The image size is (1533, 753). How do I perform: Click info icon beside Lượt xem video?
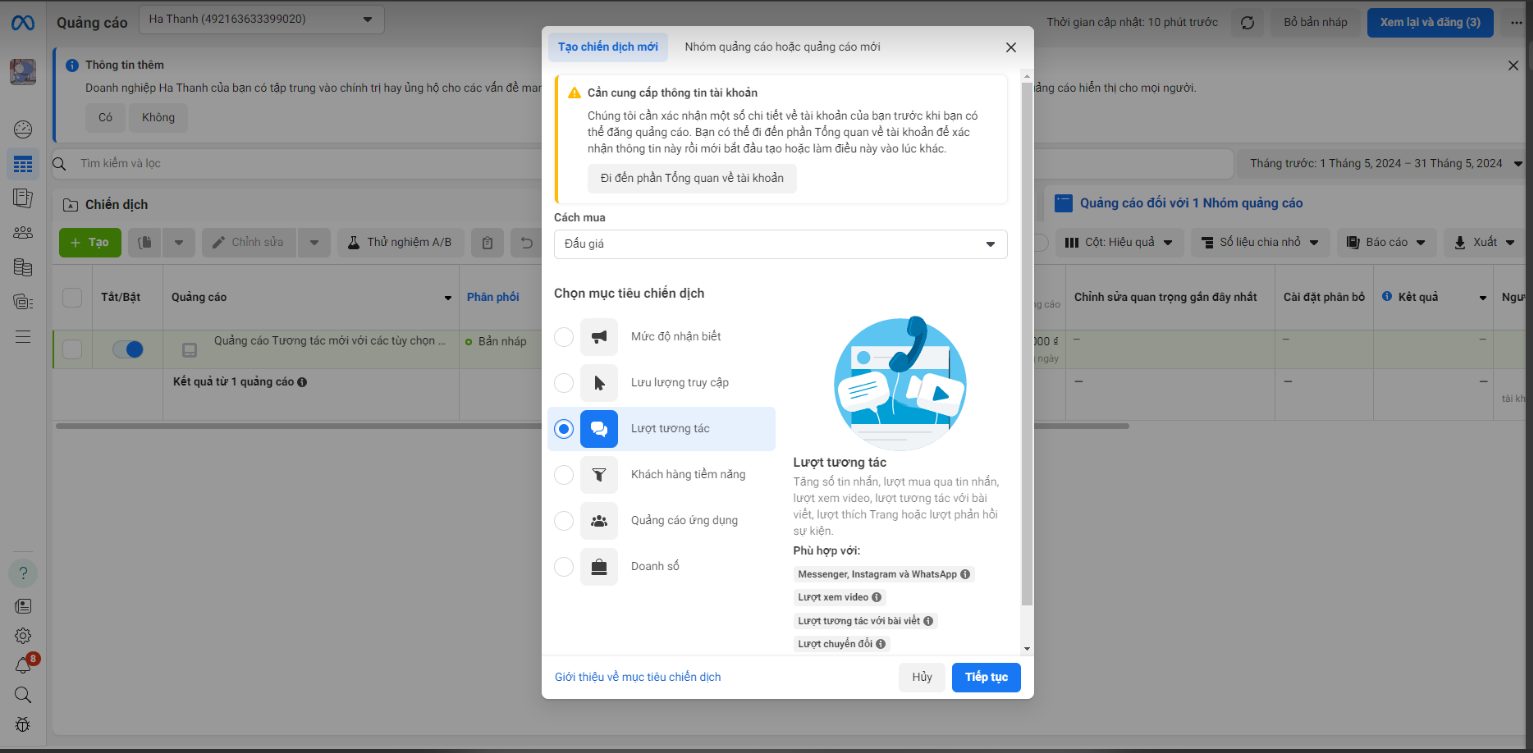tap(877, 597)
